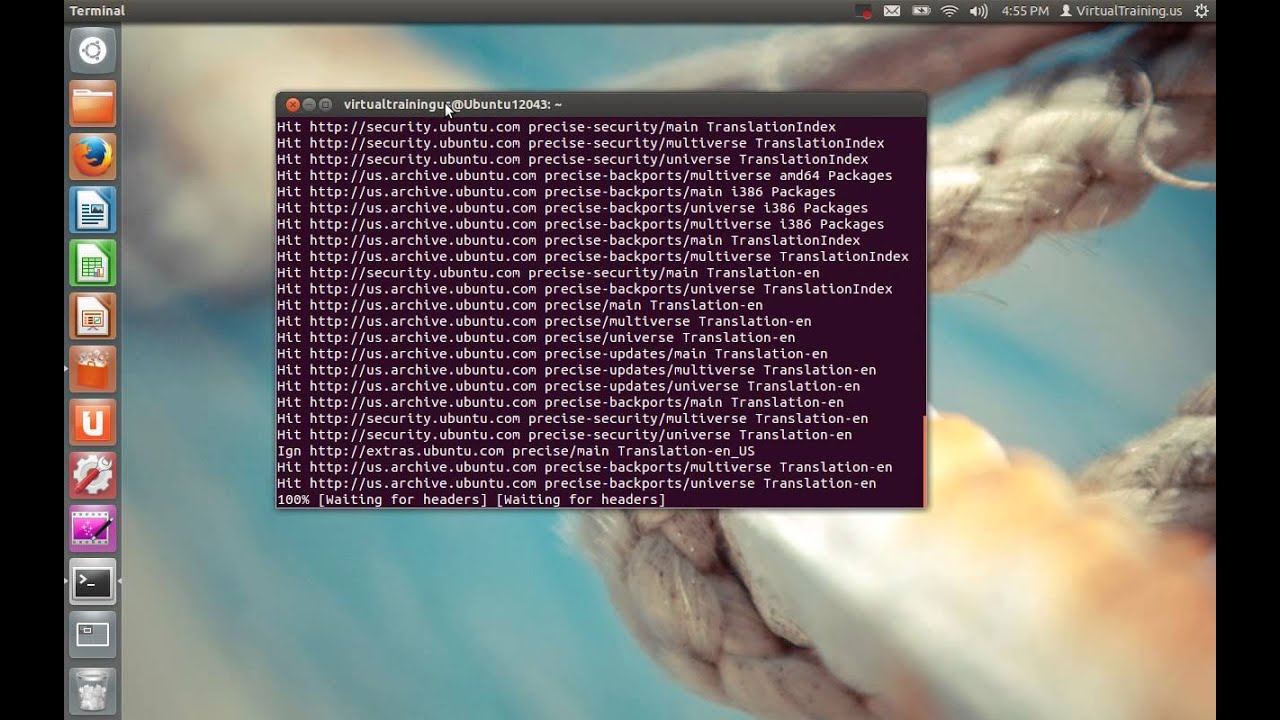The height and width of the screenshot is (720, 1280).
Task: Click the 'precise-updates/universe Translation-en' line
Action: click(568, 386)
